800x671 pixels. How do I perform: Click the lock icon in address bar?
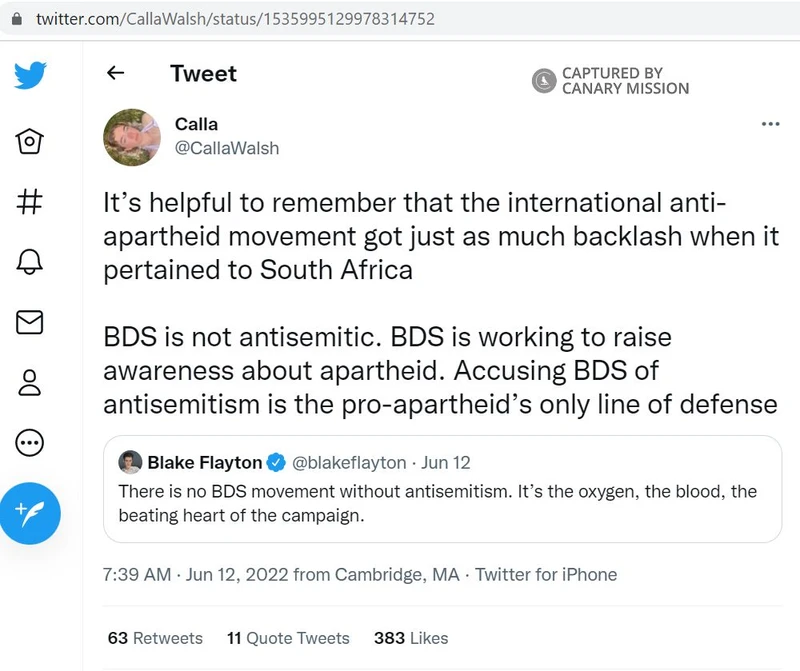coord(15,19)
